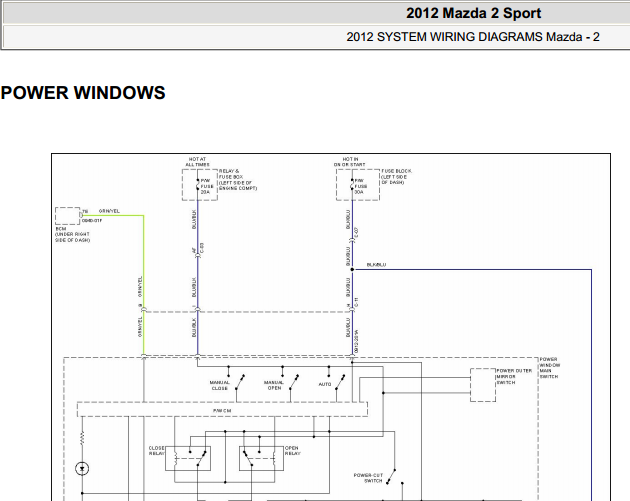Click the zigzag resistor symbol under P/W CM

click(82, 438)
